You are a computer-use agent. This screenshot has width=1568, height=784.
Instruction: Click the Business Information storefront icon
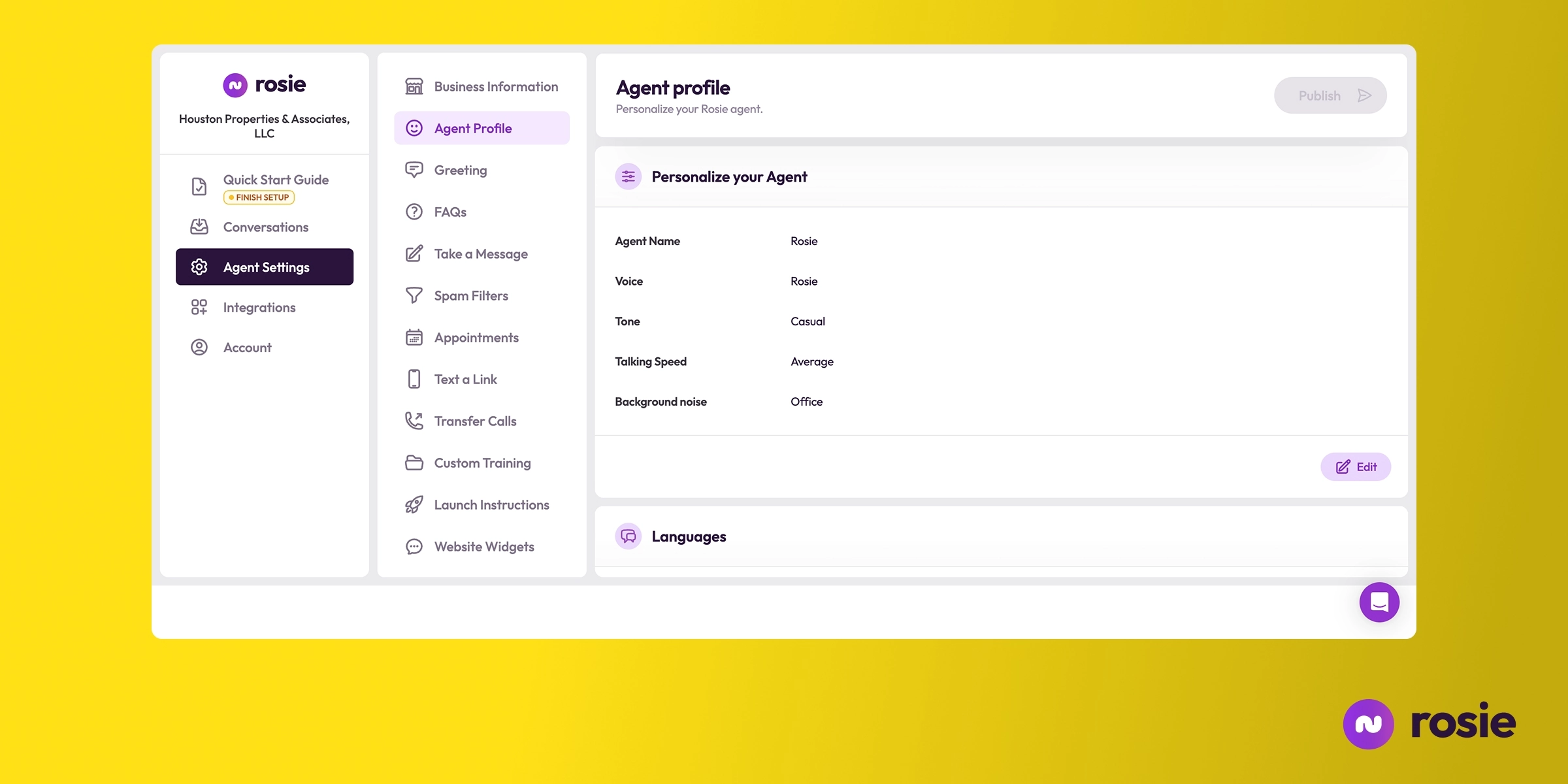[x=414, y=86]
